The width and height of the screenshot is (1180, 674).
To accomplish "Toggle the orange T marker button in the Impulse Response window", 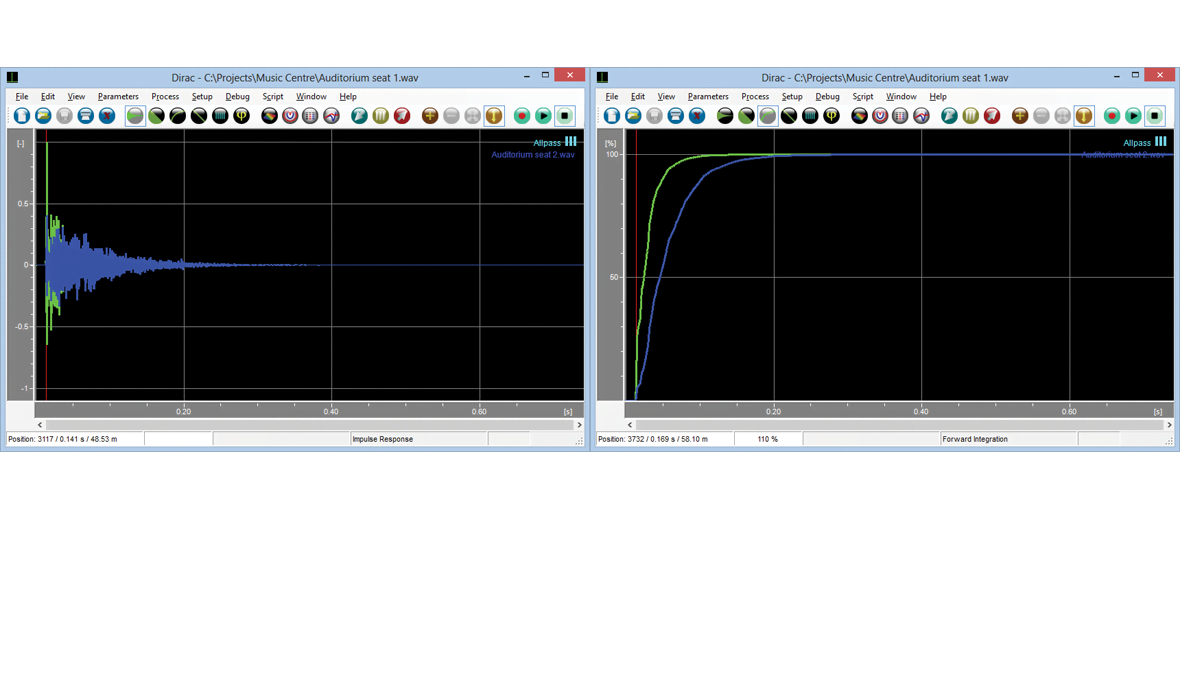I will click(x=494, y=116).
